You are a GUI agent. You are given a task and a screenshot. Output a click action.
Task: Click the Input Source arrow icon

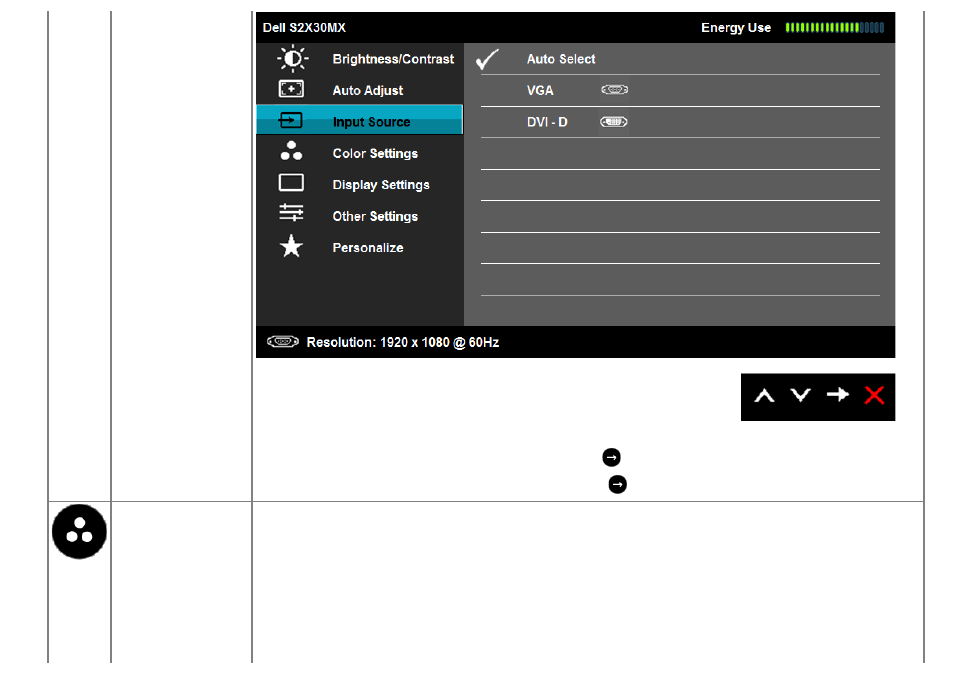(291, 121)
